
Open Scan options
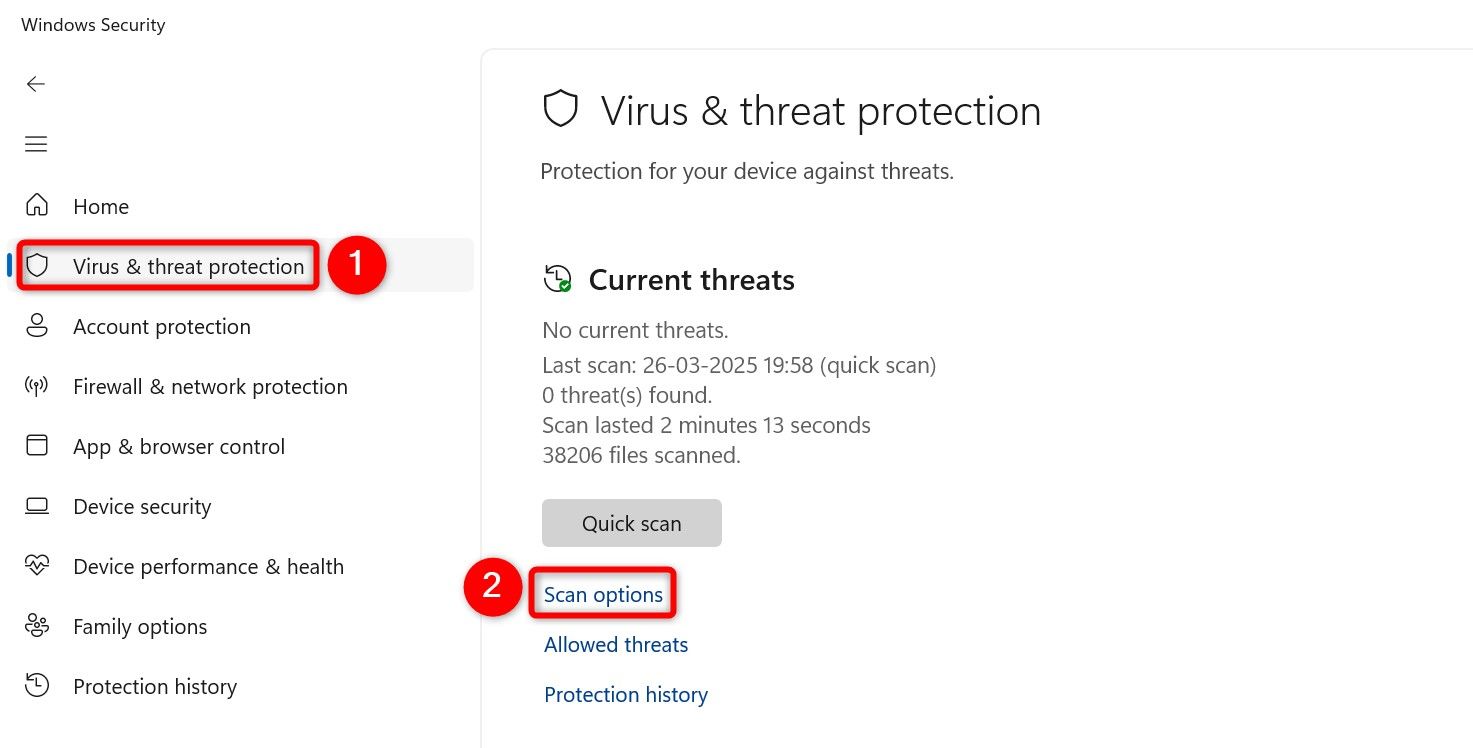[x=602, y=593]
